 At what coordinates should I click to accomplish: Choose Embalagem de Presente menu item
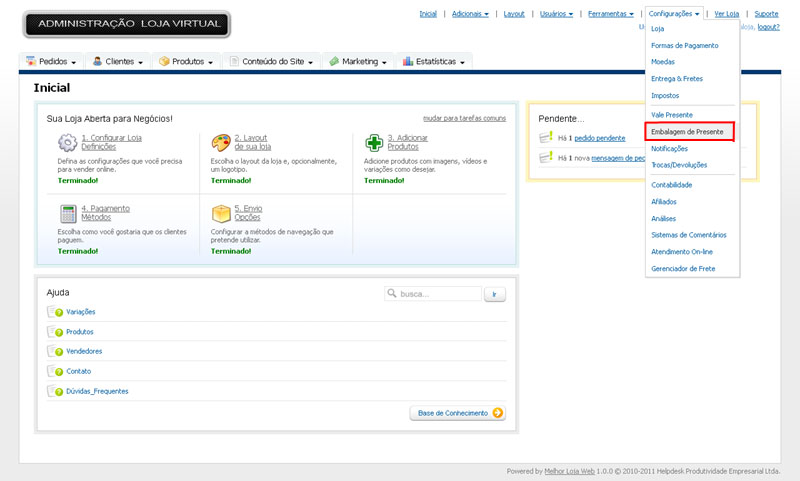[687, 132]
